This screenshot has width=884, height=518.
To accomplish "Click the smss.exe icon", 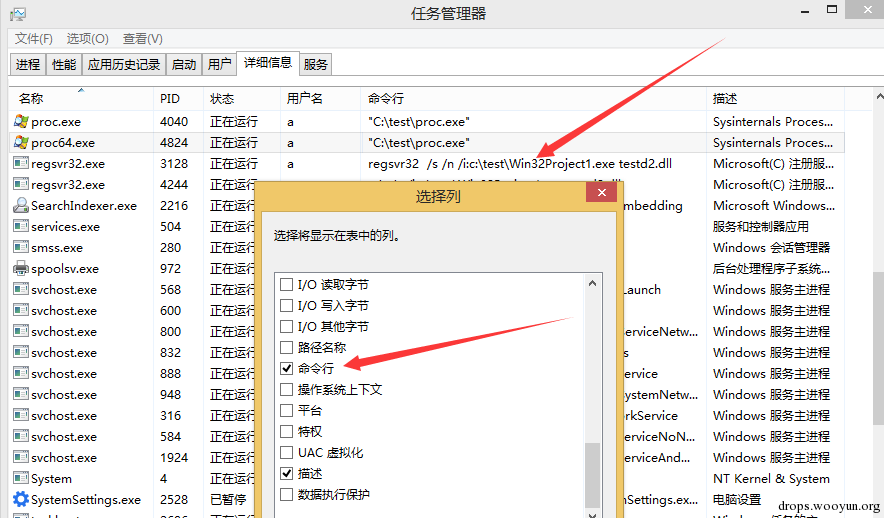I will [21, 247].
